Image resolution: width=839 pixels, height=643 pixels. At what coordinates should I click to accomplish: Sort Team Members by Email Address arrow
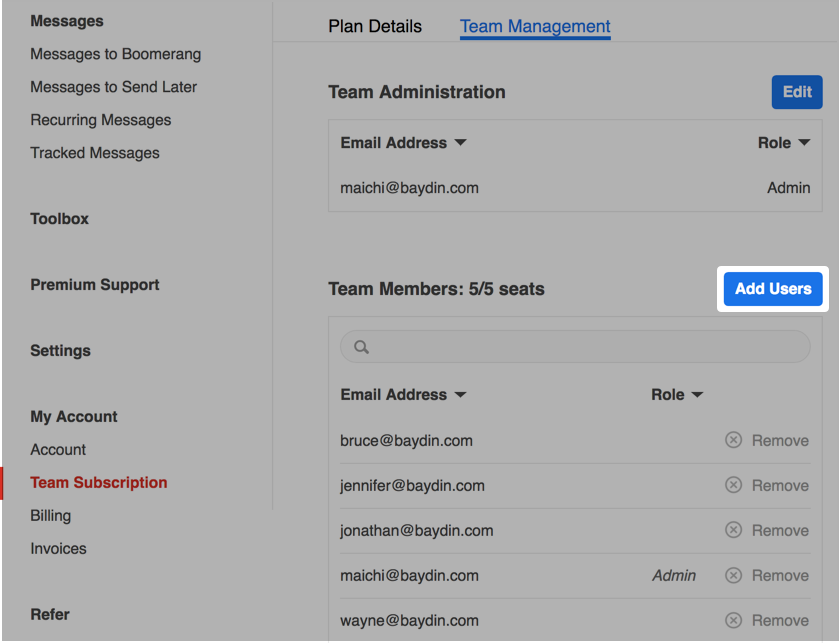[x=460, y=395]
